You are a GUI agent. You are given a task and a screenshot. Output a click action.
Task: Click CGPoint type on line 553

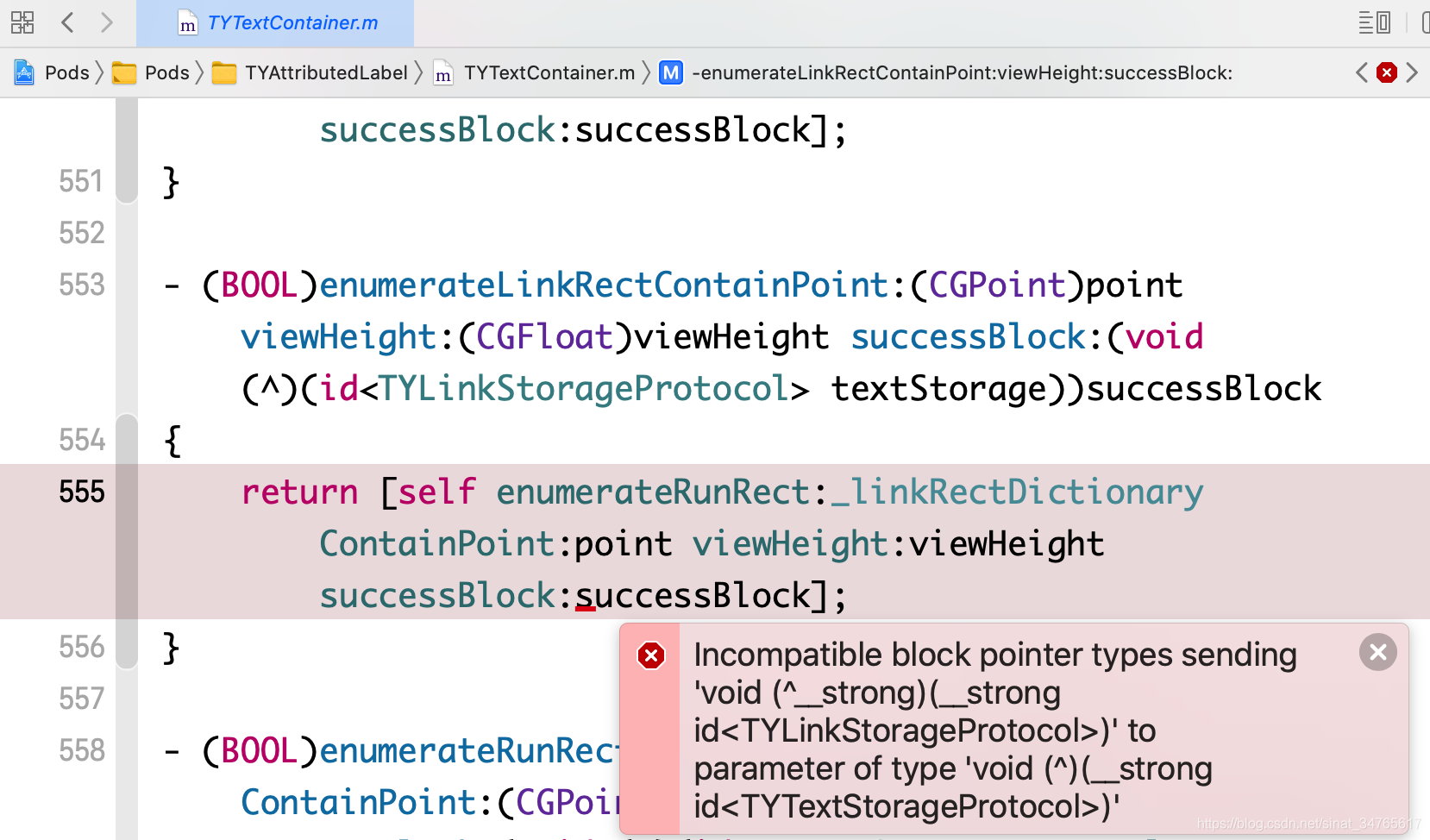click(x=998, y=285)
